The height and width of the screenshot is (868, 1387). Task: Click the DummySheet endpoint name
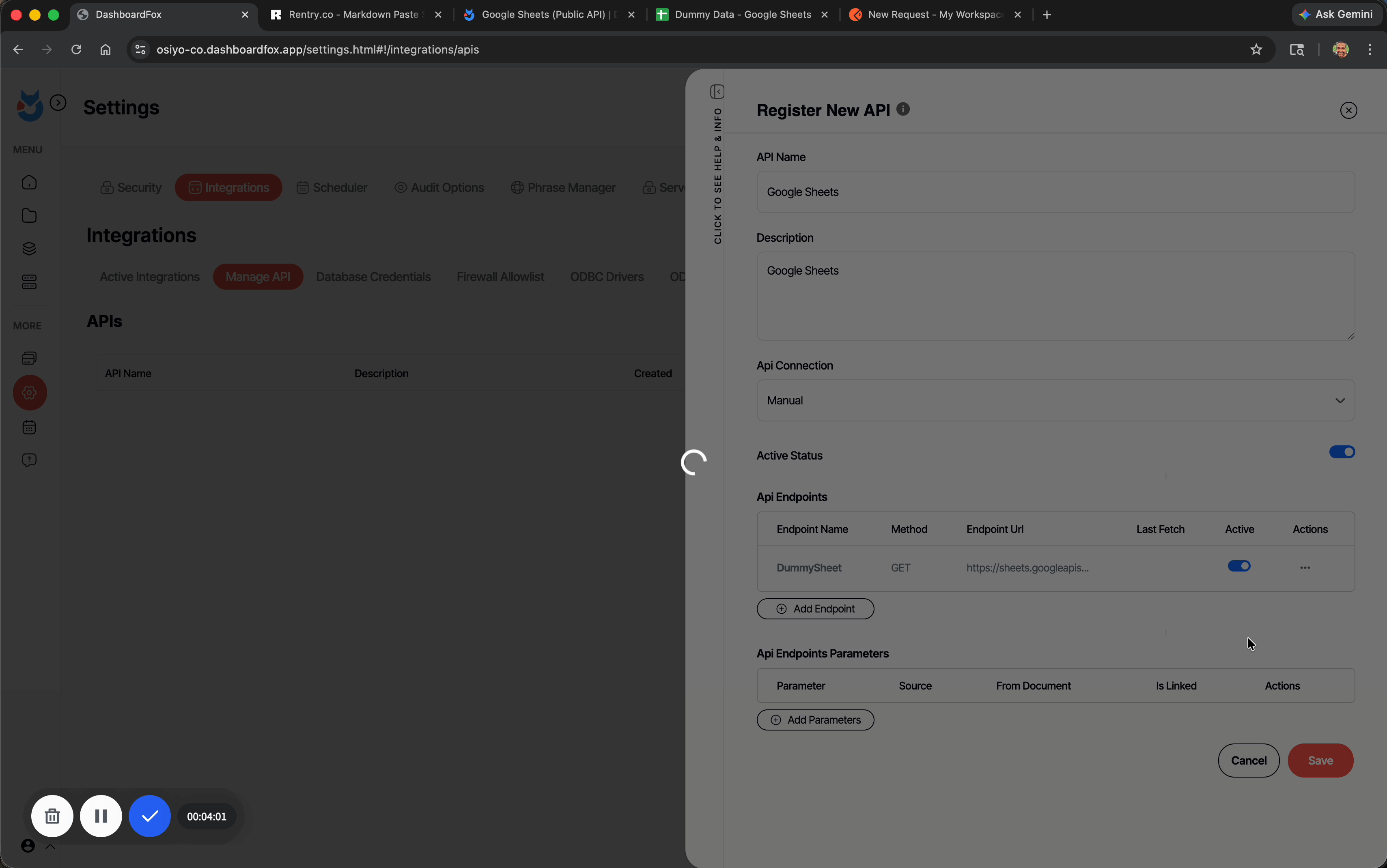point(809,568)
